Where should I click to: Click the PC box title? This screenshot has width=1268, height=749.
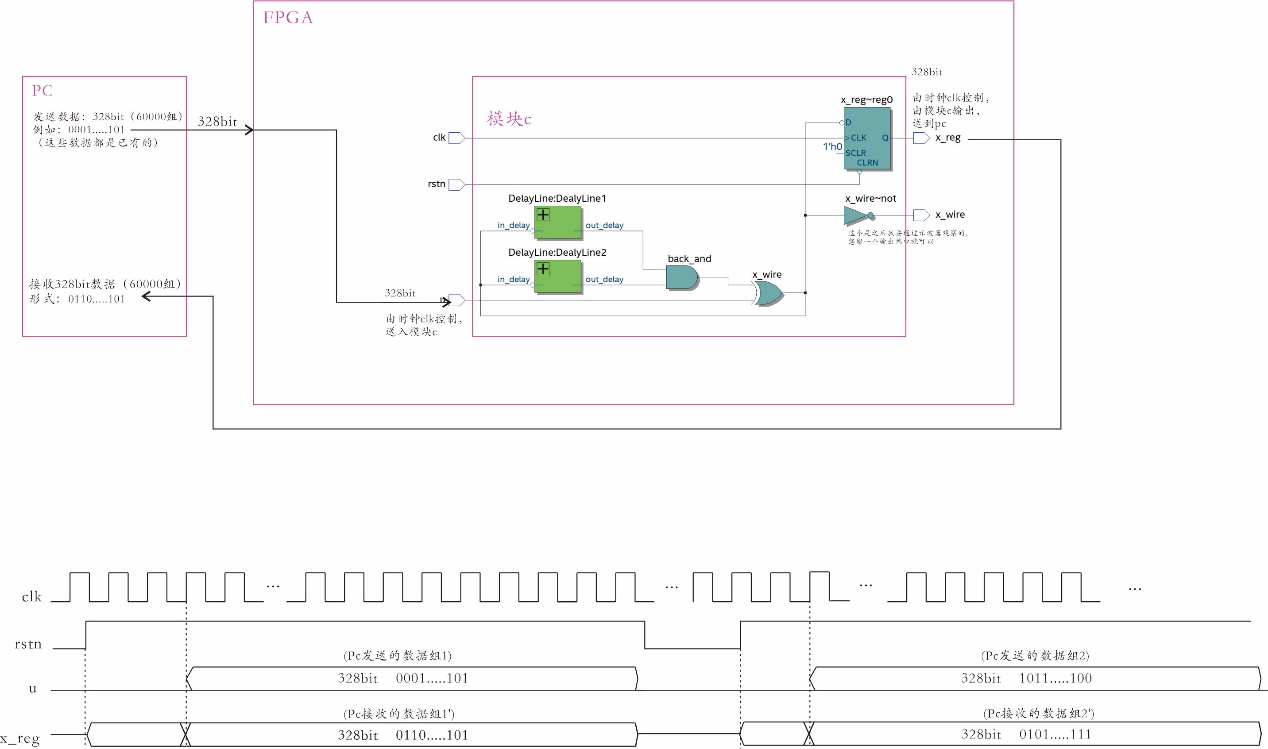point(42,91)
